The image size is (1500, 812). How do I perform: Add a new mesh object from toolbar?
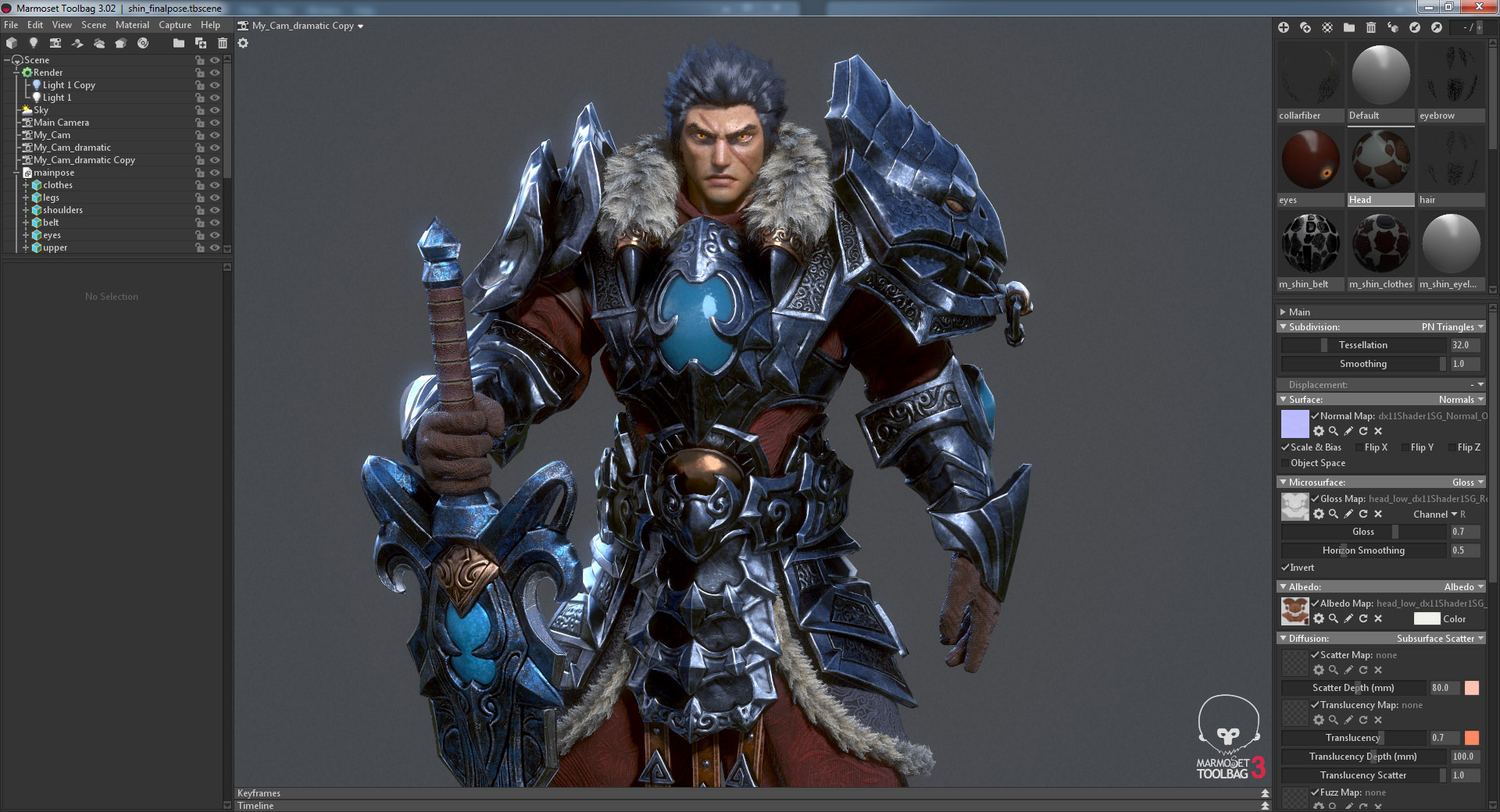[x=12, y=43]
